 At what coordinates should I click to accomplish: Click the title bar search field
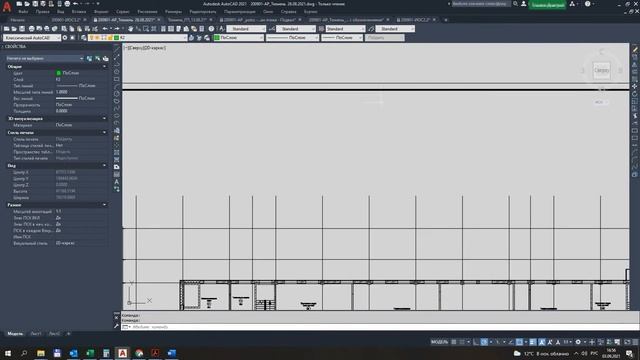tap(481, 4)
